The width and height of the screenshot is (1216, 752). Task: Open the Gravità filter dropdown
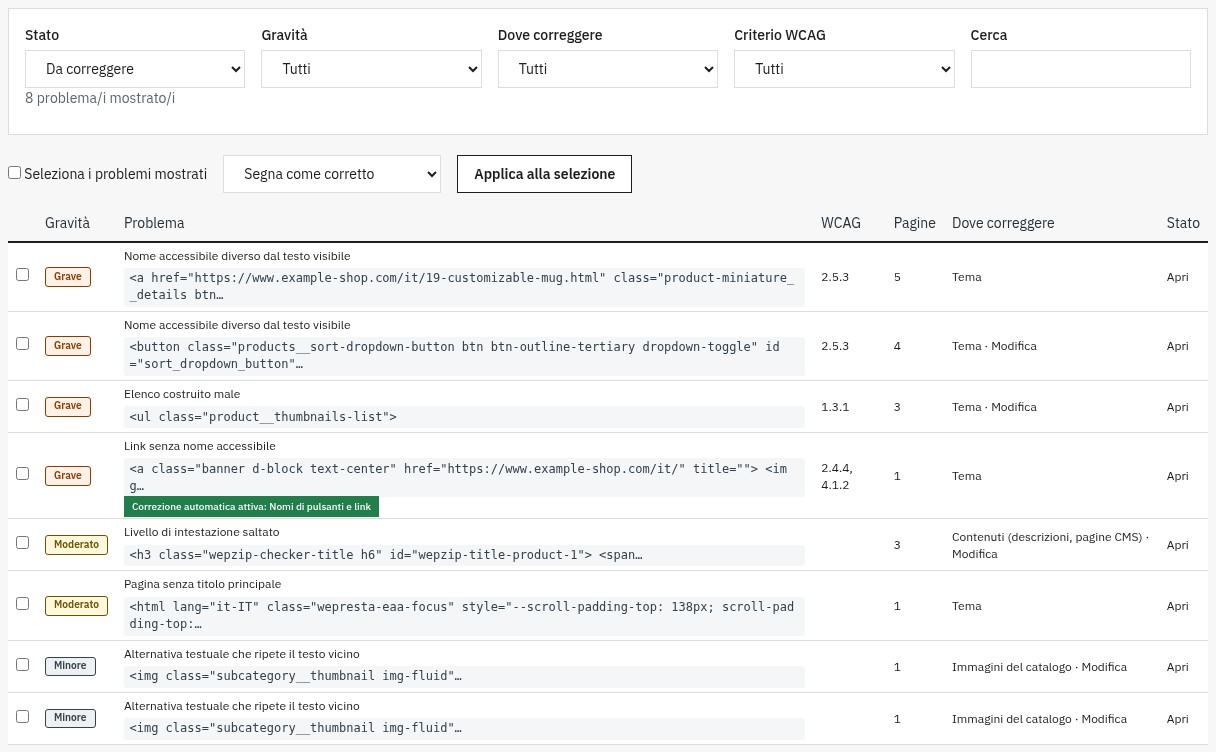click(x=371, y=69)
